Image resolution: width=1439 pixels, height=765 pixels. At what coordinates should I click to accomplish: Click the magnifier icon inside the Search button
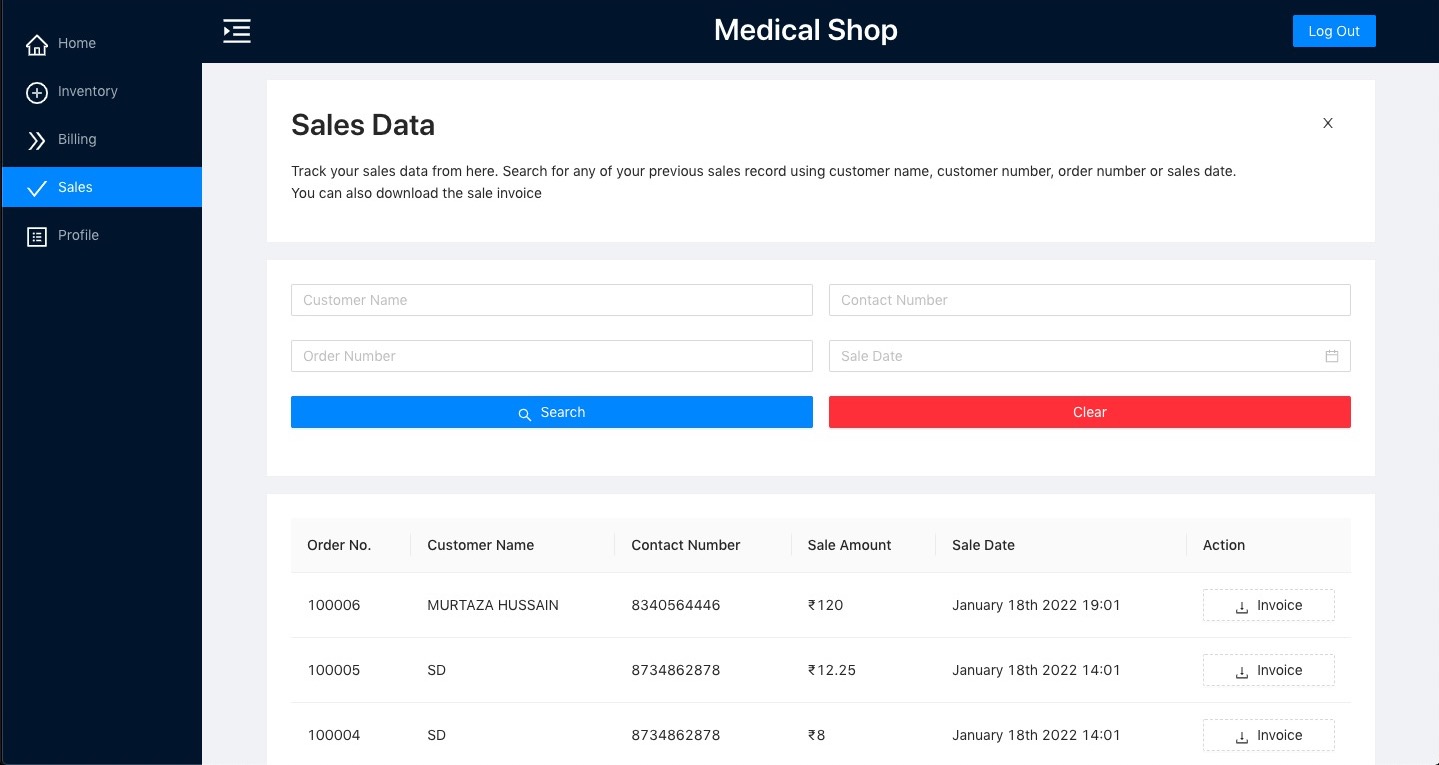point(524,413)
